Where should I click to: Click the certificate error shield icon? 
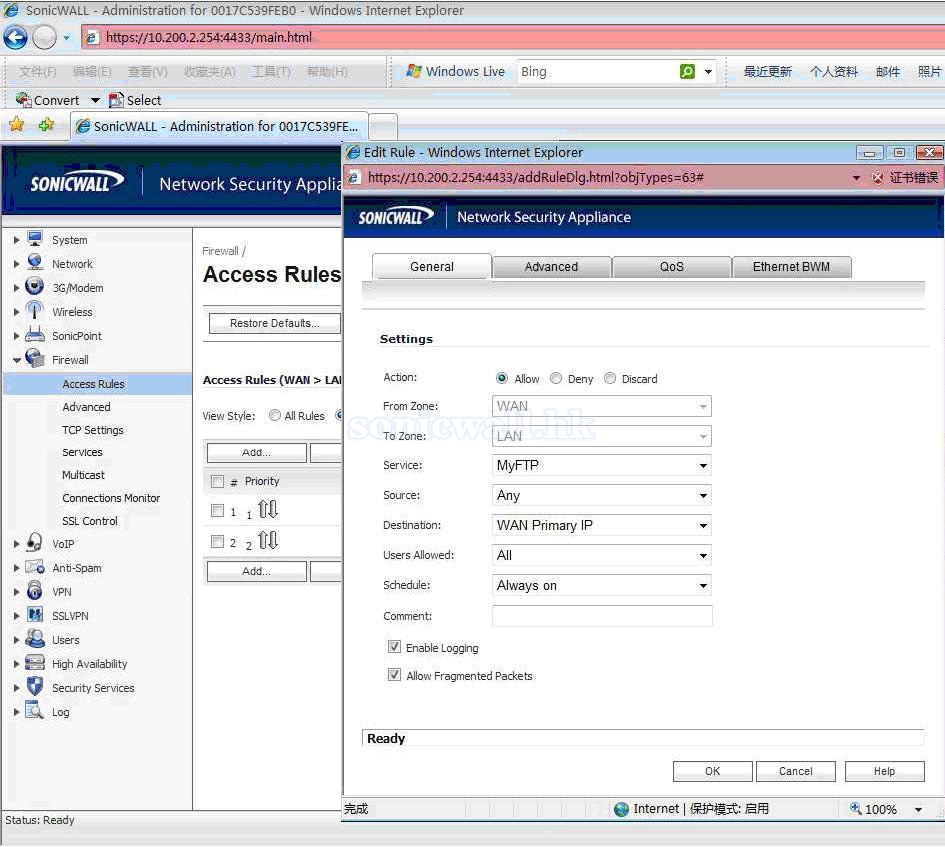pyautogui.click(x=878, y=178)
